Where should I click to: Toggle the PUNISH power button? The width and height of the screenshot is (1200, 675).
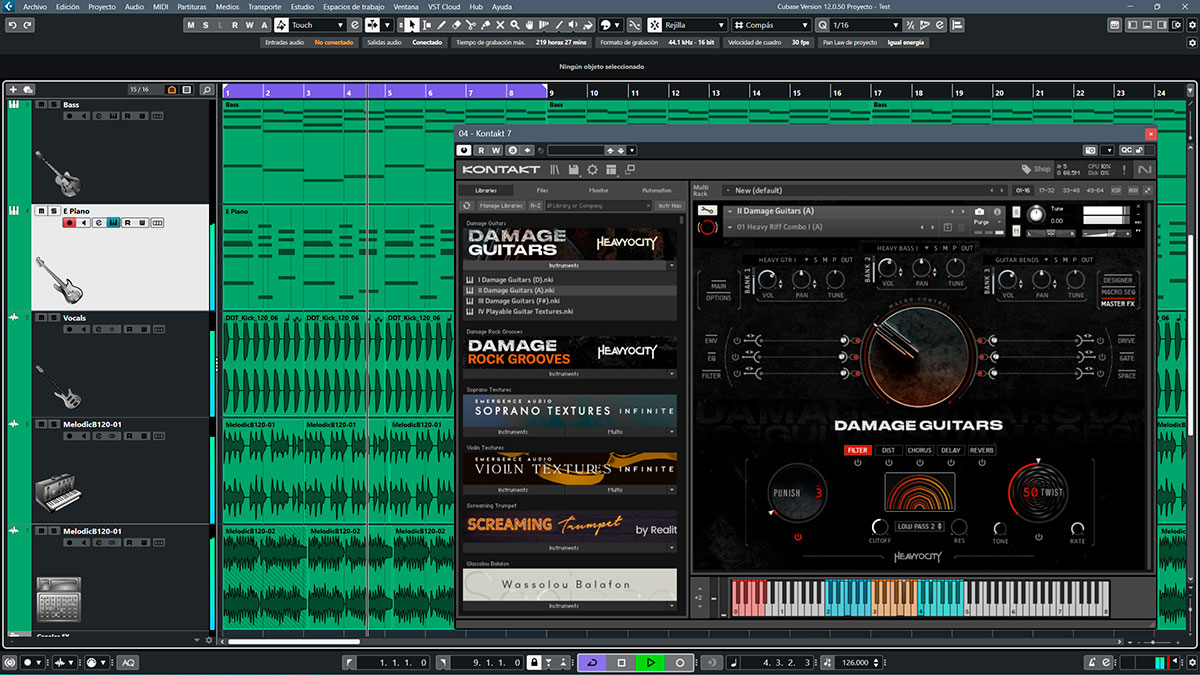click(x=797, y=536)
